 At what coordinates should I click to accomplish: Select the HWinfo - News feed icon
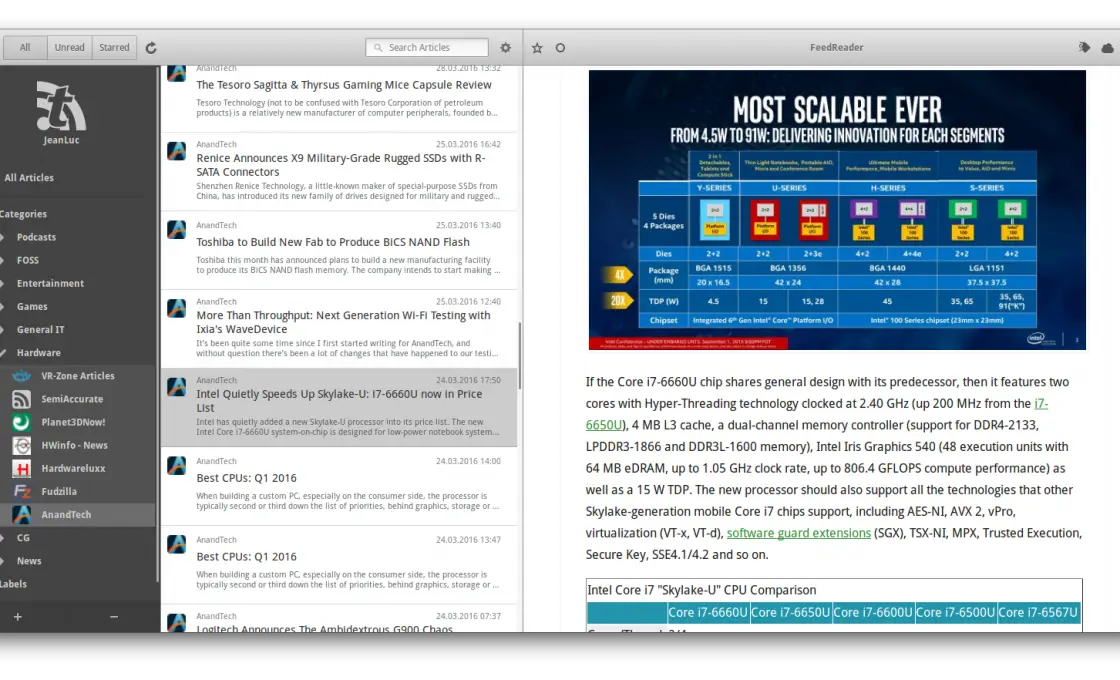[21, 445]
